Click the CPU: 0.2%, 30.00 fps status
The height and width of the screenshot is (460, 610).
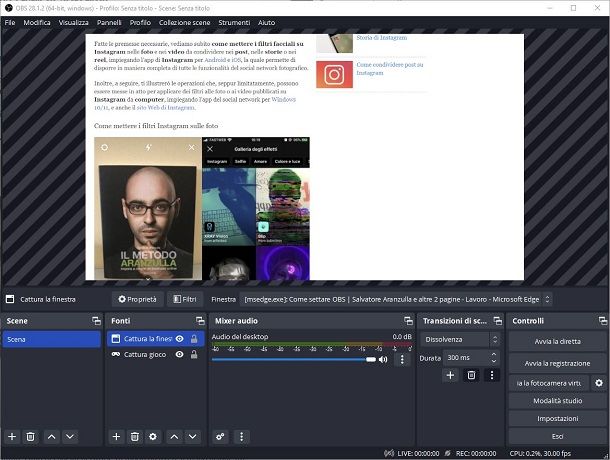pos(540,453)
